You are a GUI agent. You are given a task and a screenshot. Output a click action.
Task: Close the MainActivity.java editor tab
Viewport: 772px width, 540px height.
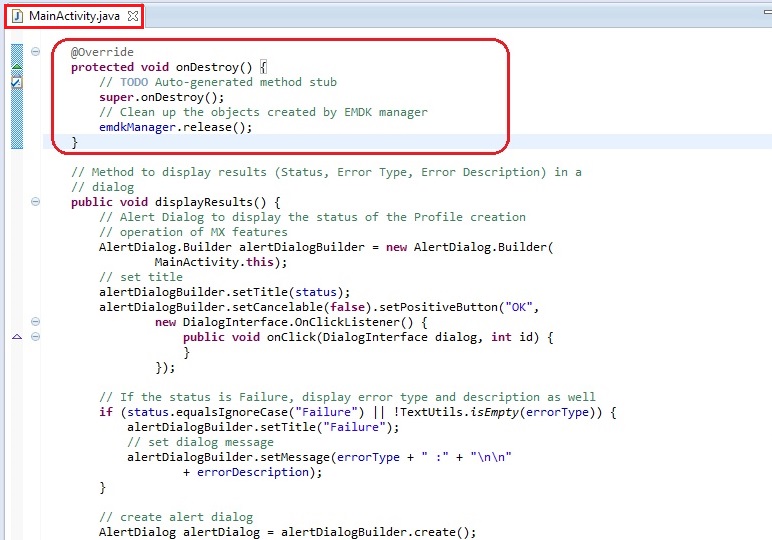coord(133,16)
